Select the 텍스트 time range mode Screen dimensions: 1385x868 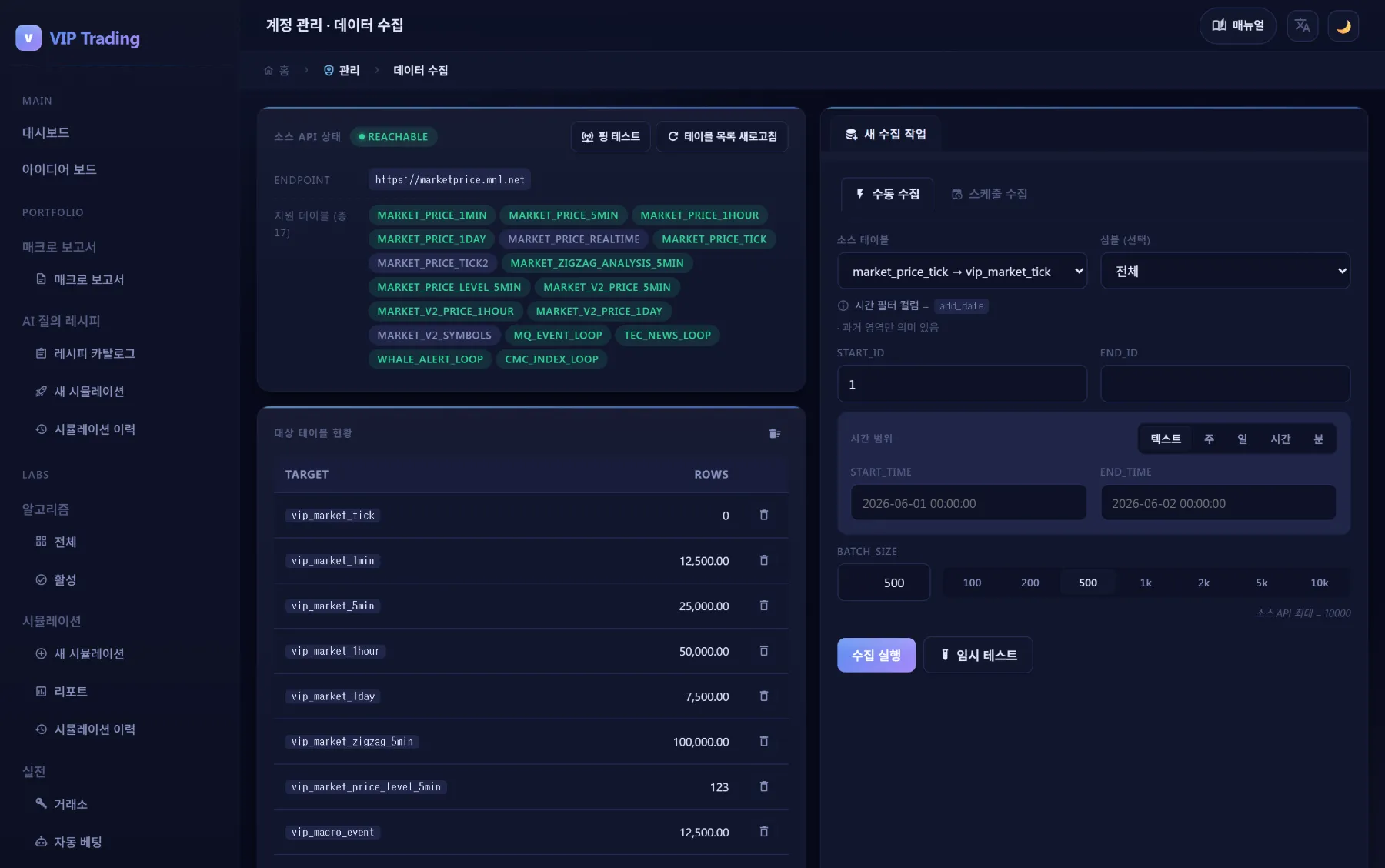pos(1166,439)
